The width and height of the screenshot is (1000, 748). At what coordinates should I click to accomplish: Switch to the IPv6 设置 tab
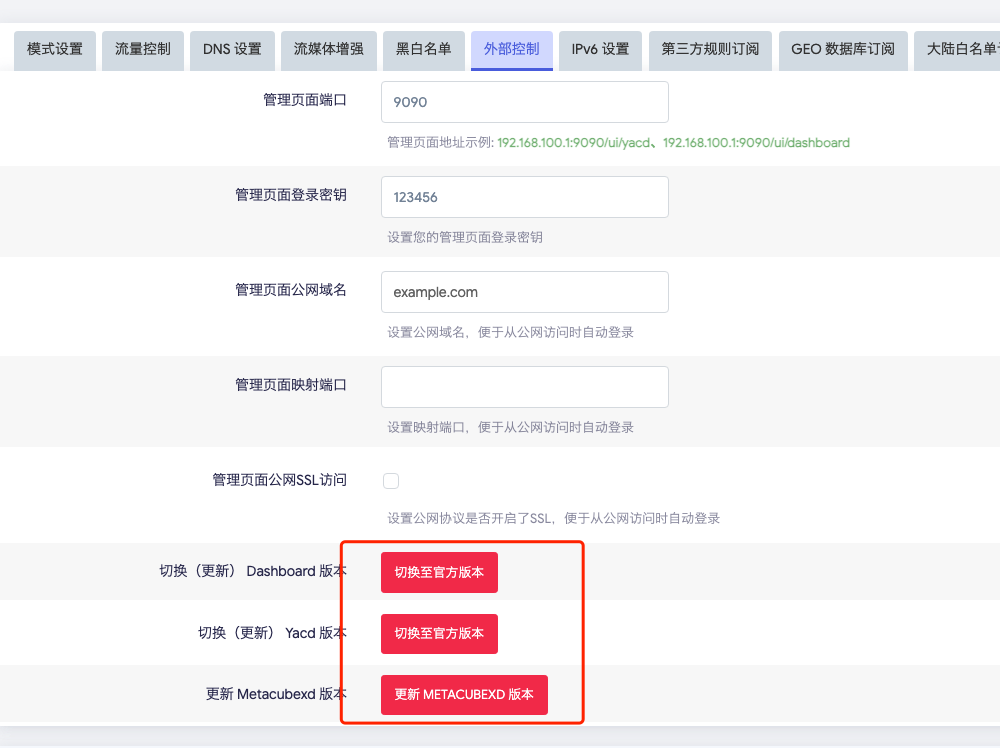pos(600,49)
